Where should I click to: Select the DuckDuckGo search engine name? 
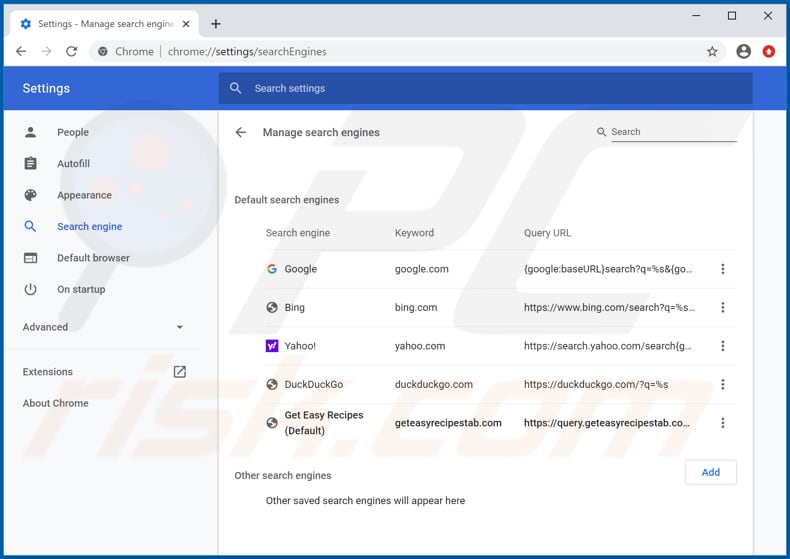click(x=313, y=385)
